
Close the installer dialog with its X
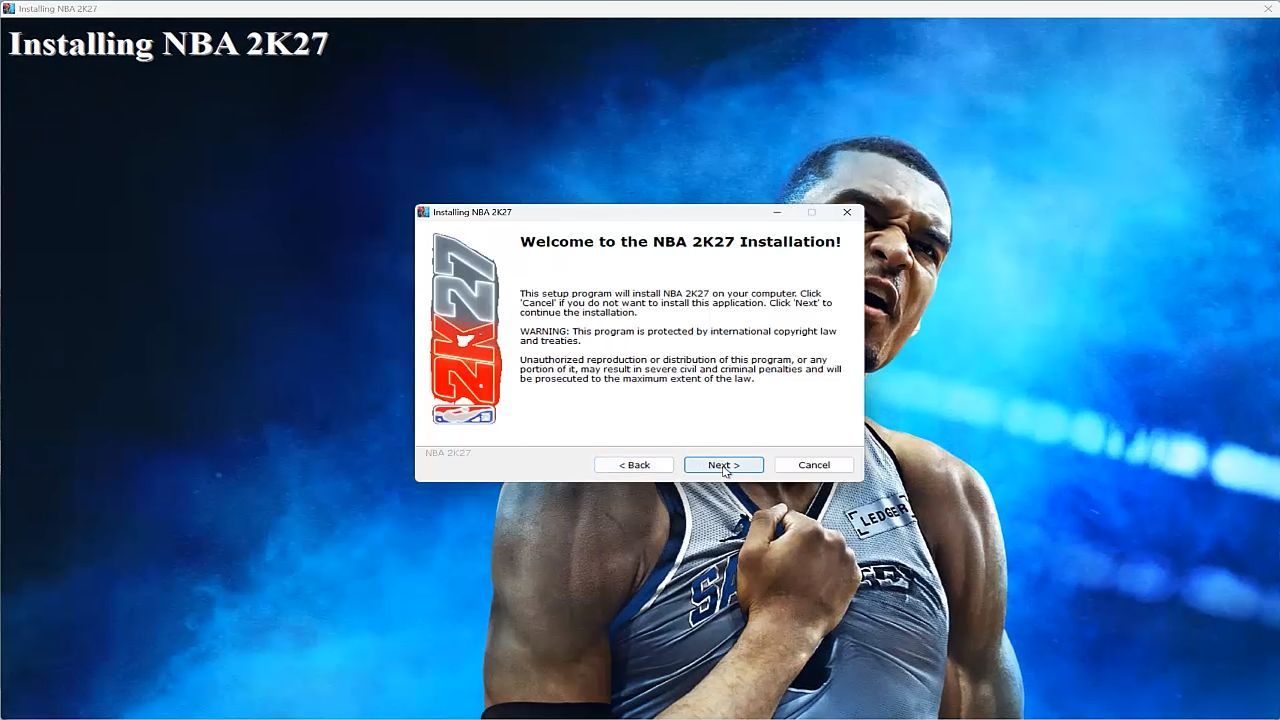pyautogui.click(x=847, y=212)
